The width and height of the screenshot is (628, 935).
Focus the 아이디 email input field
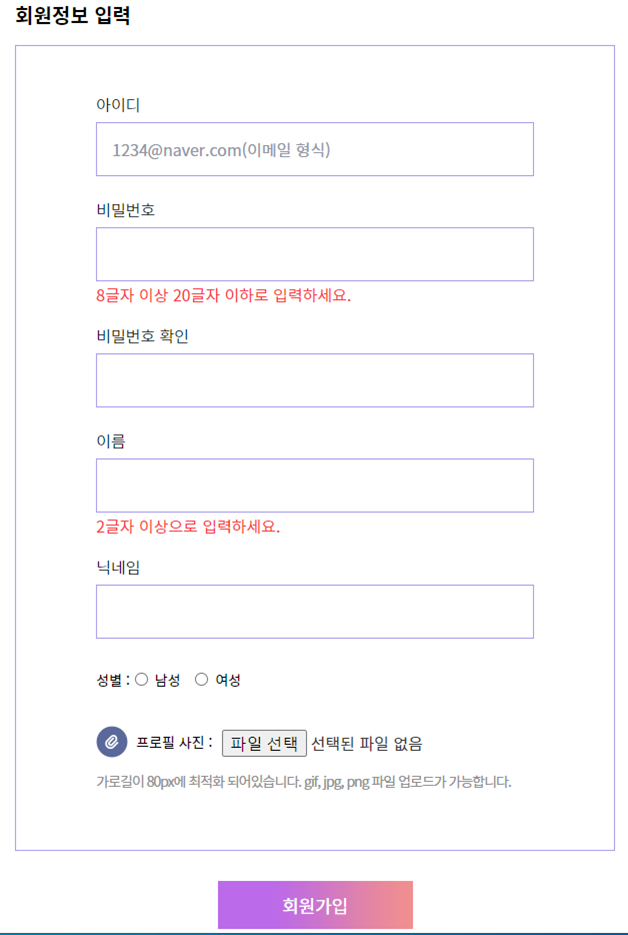(314, 149)
